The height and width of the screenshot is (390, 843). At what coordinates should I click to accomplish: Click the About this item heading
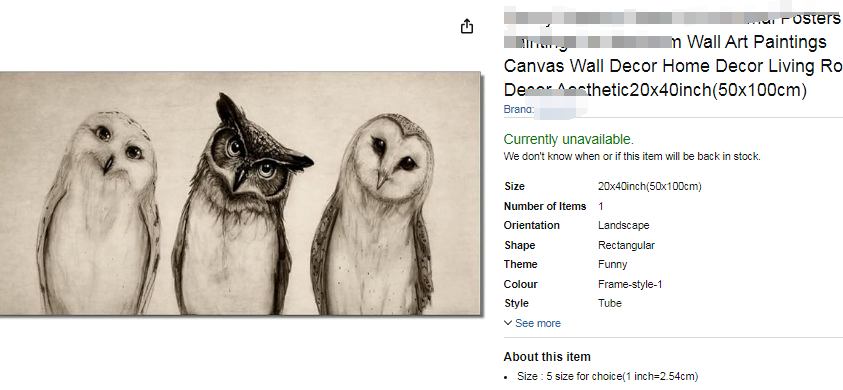coord(547,357)
